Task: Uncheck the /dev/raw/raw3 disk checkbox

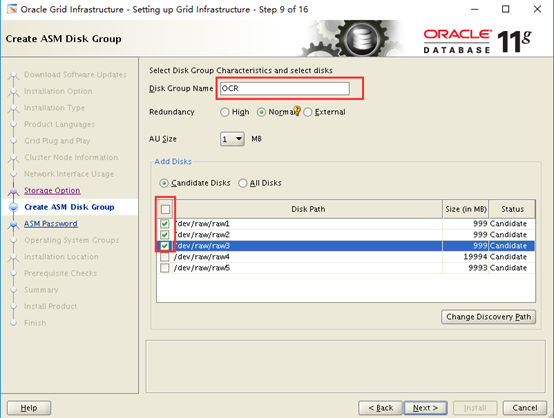Action: coord(165,246)
